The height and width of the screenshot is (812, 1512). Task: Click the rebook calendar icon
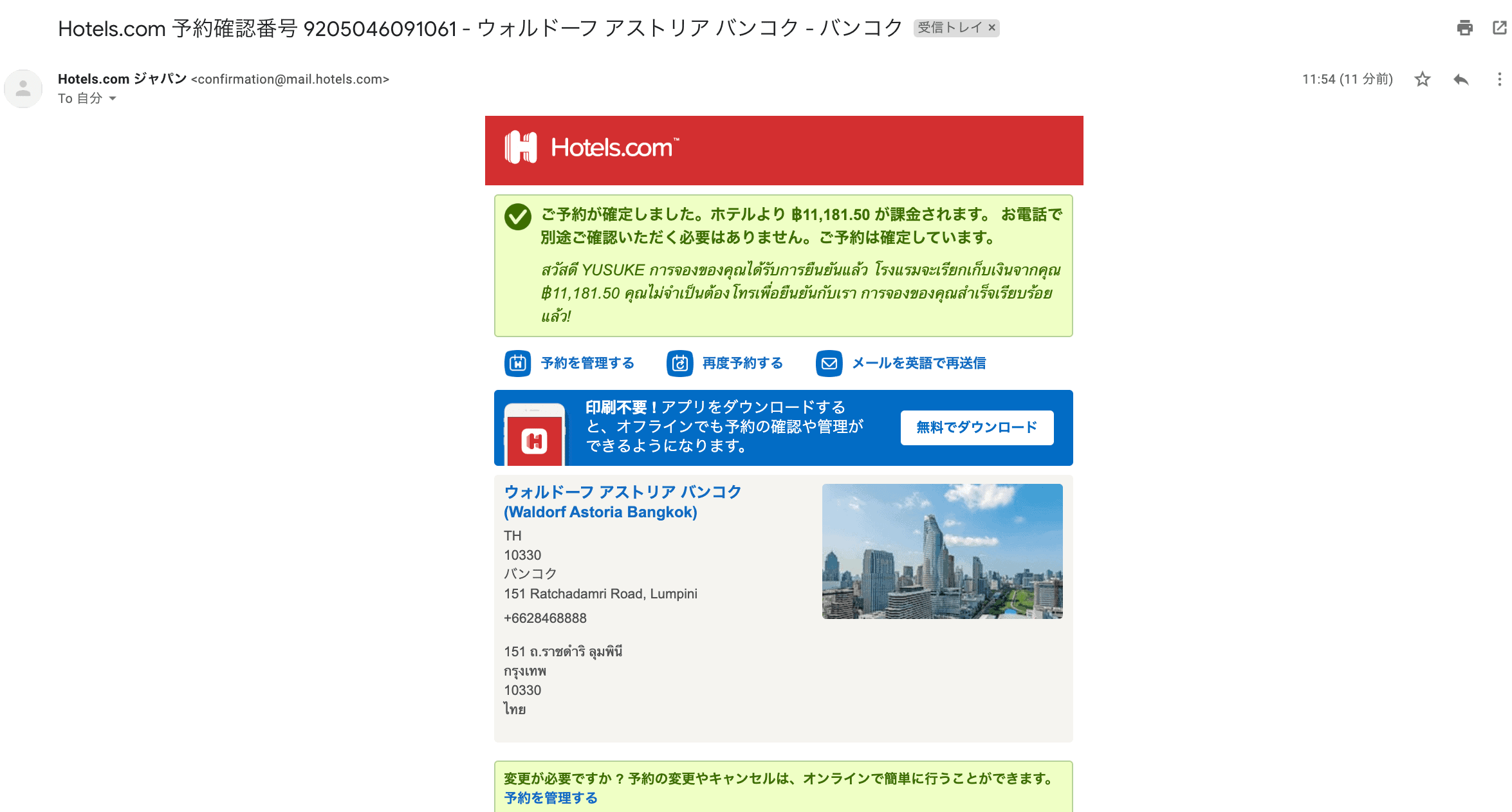(680, 363)
